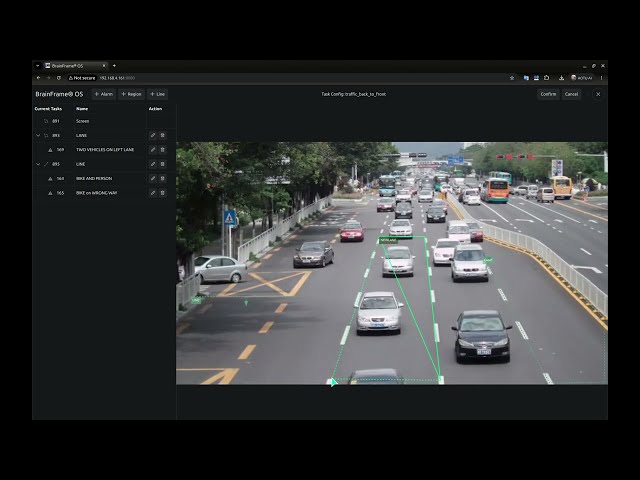Click the lane polygon's bottom-right vertex handle
The image size is (640, 480).
point(441,380)
